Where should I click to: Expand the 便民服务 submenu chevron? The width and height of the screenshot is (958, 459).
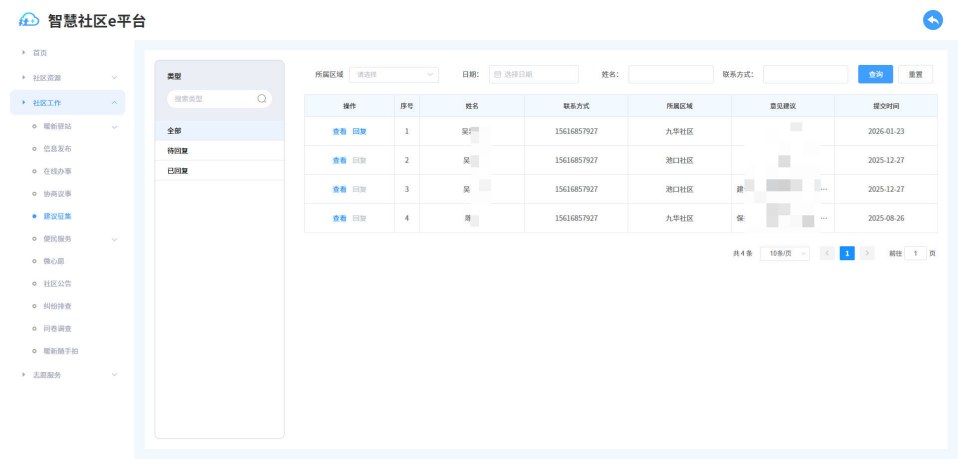(x=114, y=239)
